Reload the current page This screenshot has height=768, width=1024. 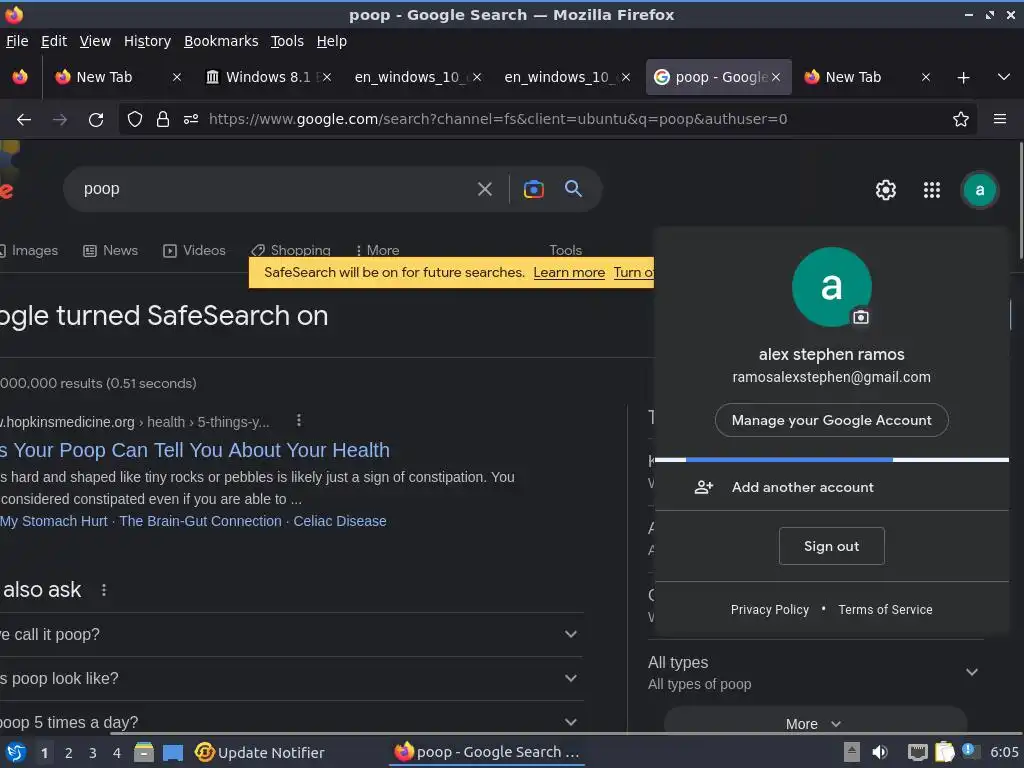pyautogui.click(x=96, y=120)
